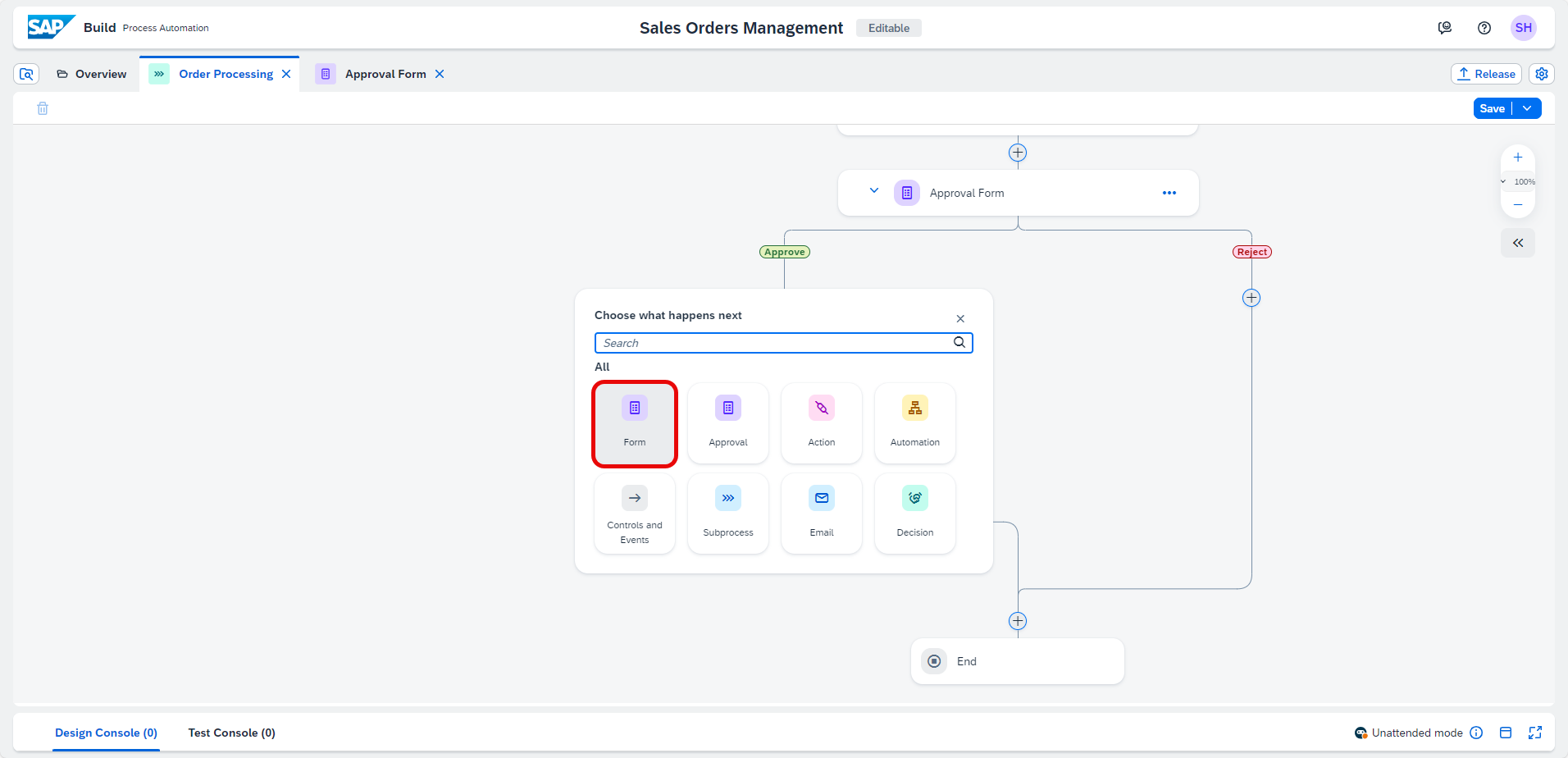Open the SH user profile avatar
The height and width of the screenshot is (758, 1568).
pyautogui.click(x=1524, y=28)
